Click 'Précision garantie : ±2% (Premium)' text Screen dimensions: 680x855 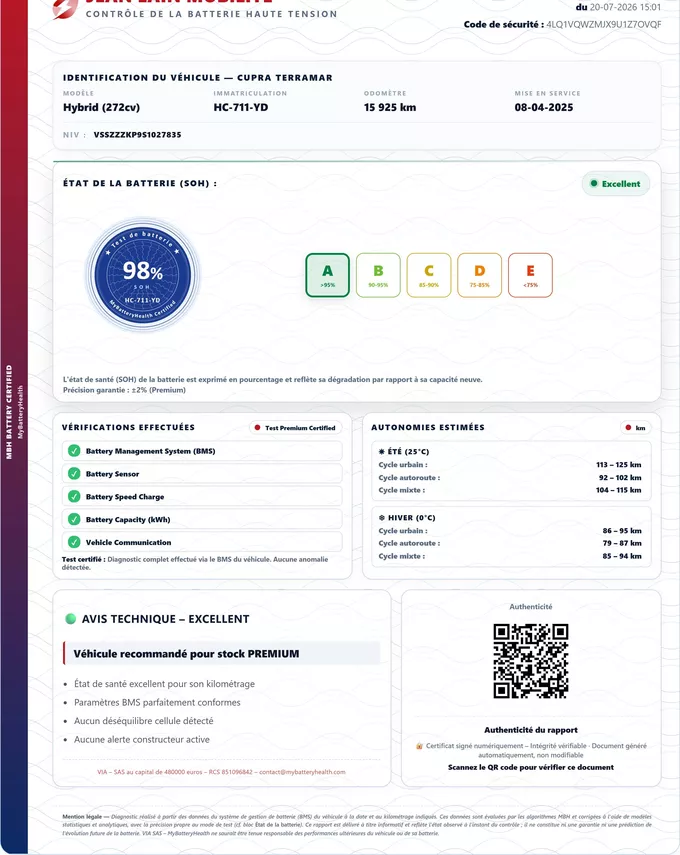[124, 390]
